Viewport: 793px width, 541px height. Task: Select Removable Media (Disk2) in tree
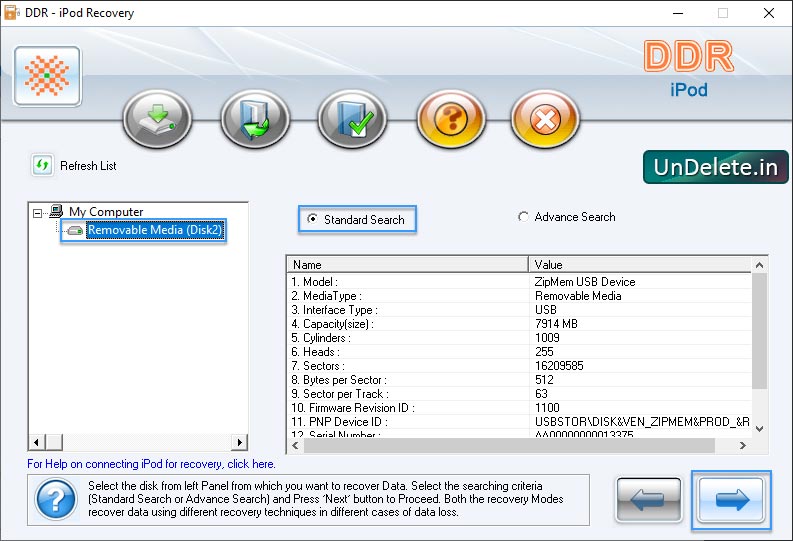pos(154,230)
